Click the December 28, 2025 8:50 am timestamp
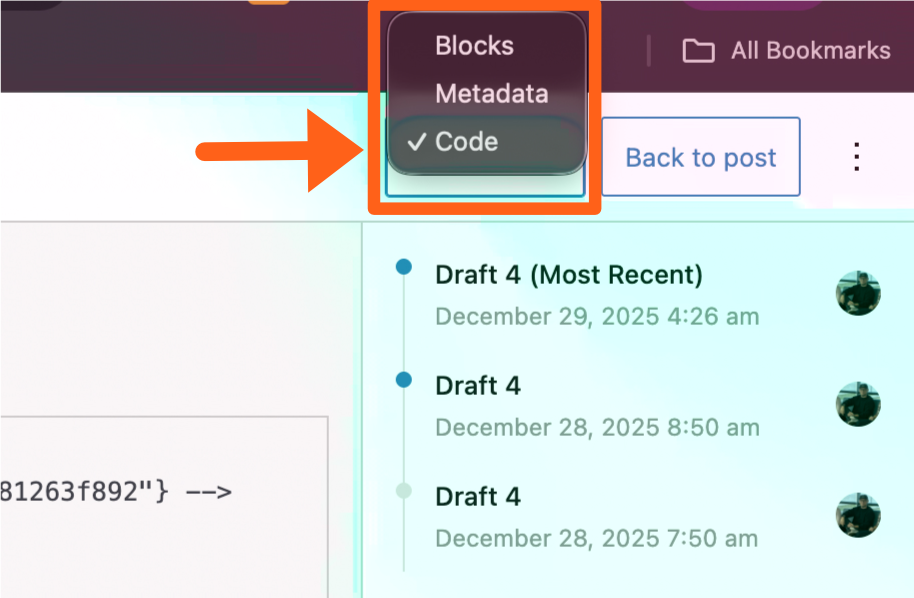 [597, 428]
